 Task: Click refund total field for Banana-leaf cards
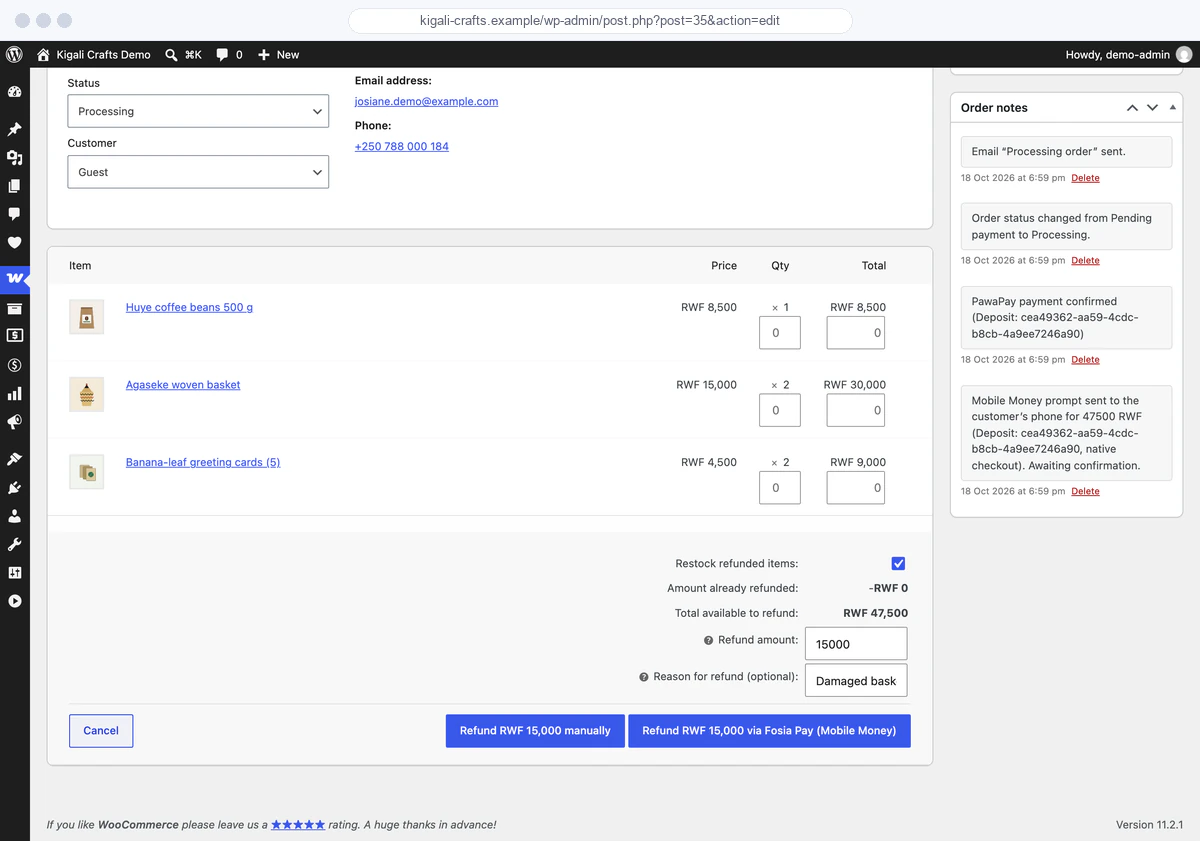point(856,488)
